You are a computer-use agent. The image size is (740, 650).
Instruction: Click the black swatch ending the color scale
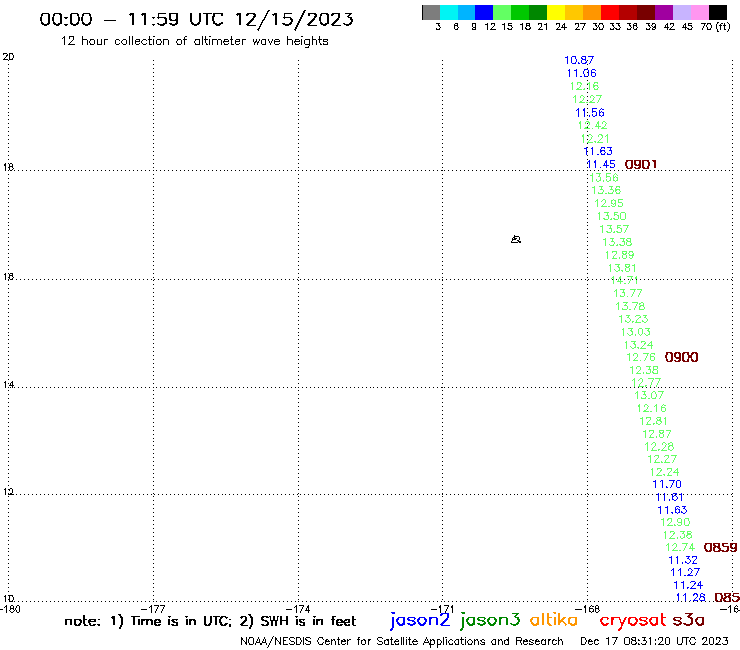tap(717, 12)
